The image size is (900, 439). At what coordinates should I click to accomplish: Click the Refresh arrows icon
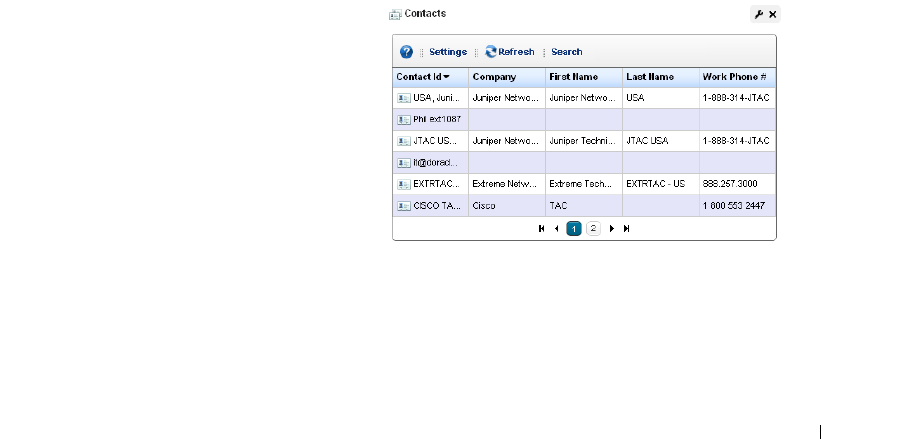(491, 52)
